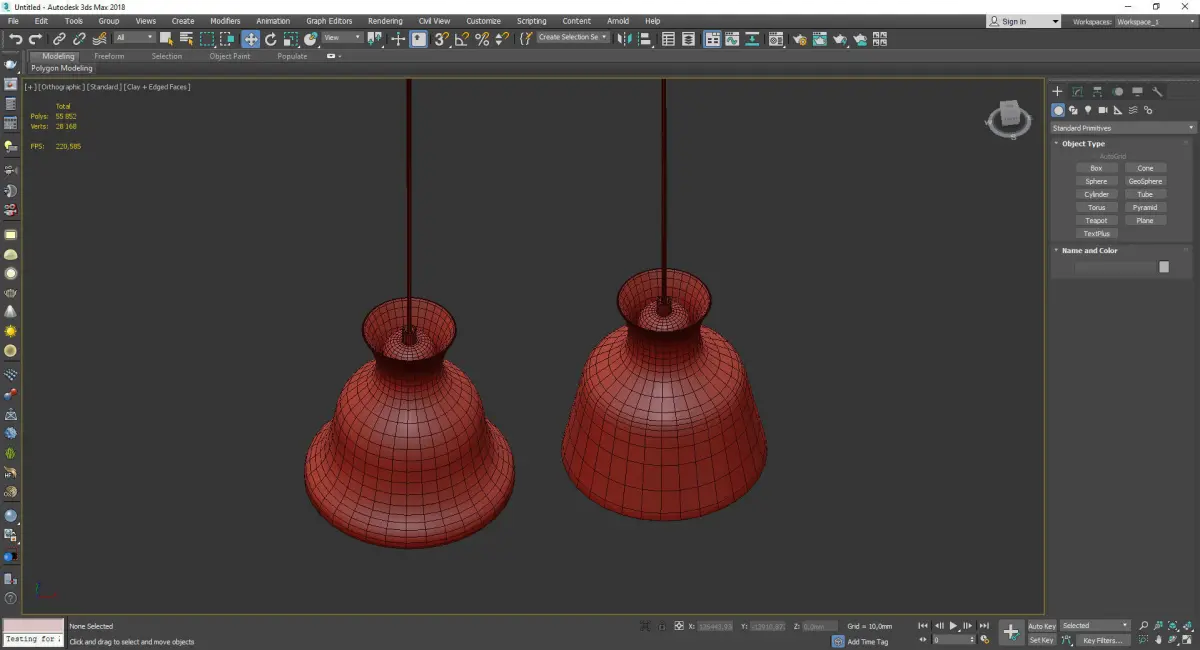Click the Cylinder object button
This screenshot has width=1200, height=650.
[1096, 194]
